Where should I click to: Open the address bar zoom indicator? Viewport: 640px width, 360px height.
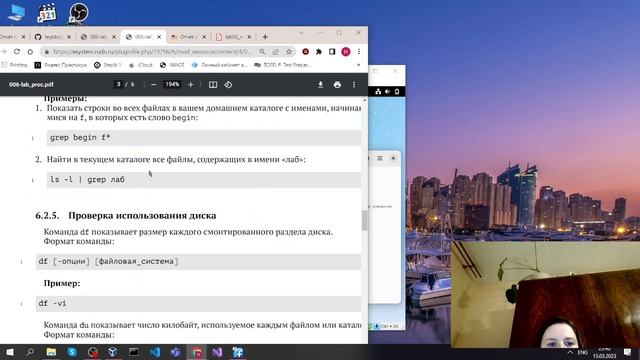click(262, 51)
